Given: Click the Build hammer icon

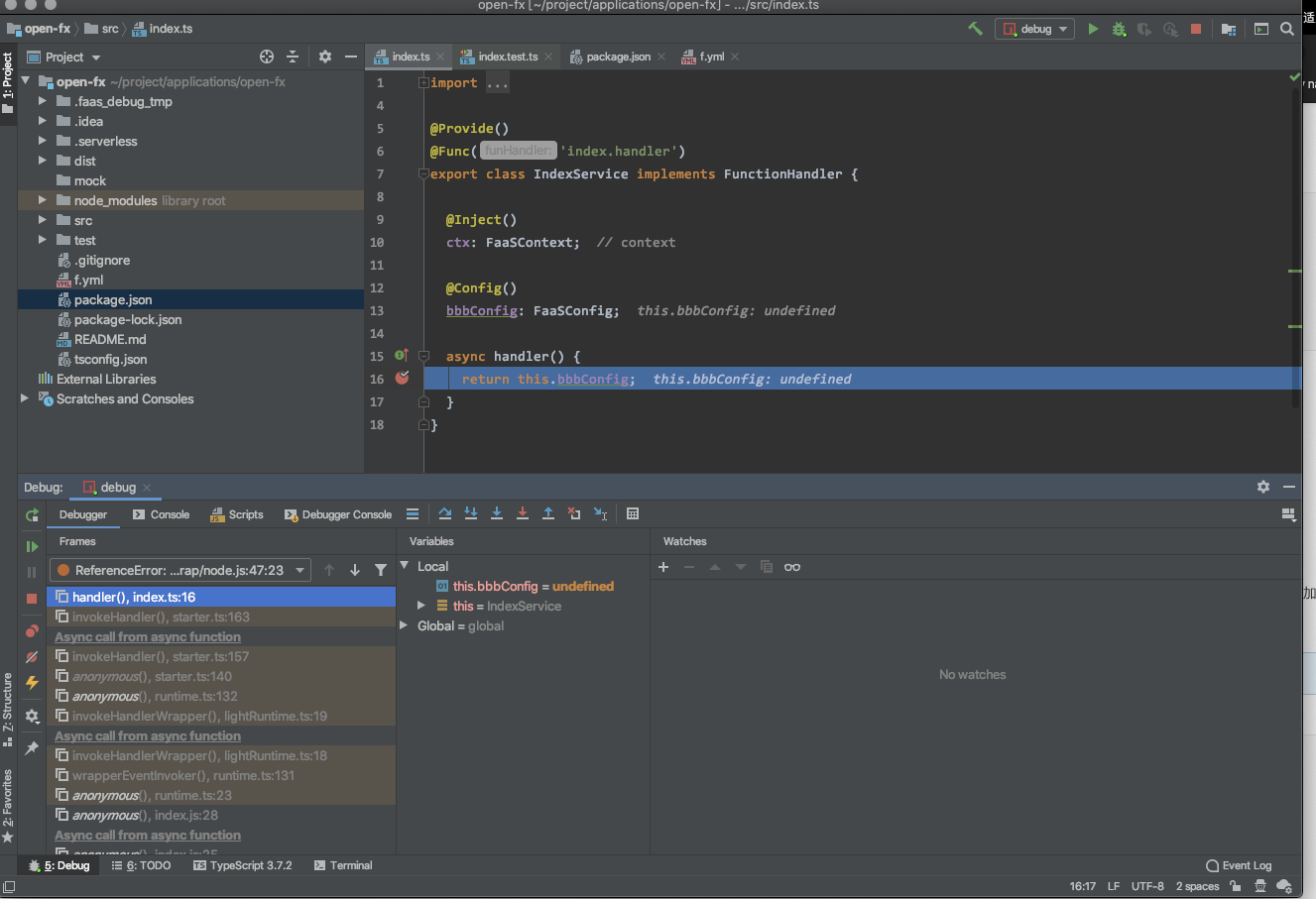Looking at the screenshot, I should pos(975,29).
